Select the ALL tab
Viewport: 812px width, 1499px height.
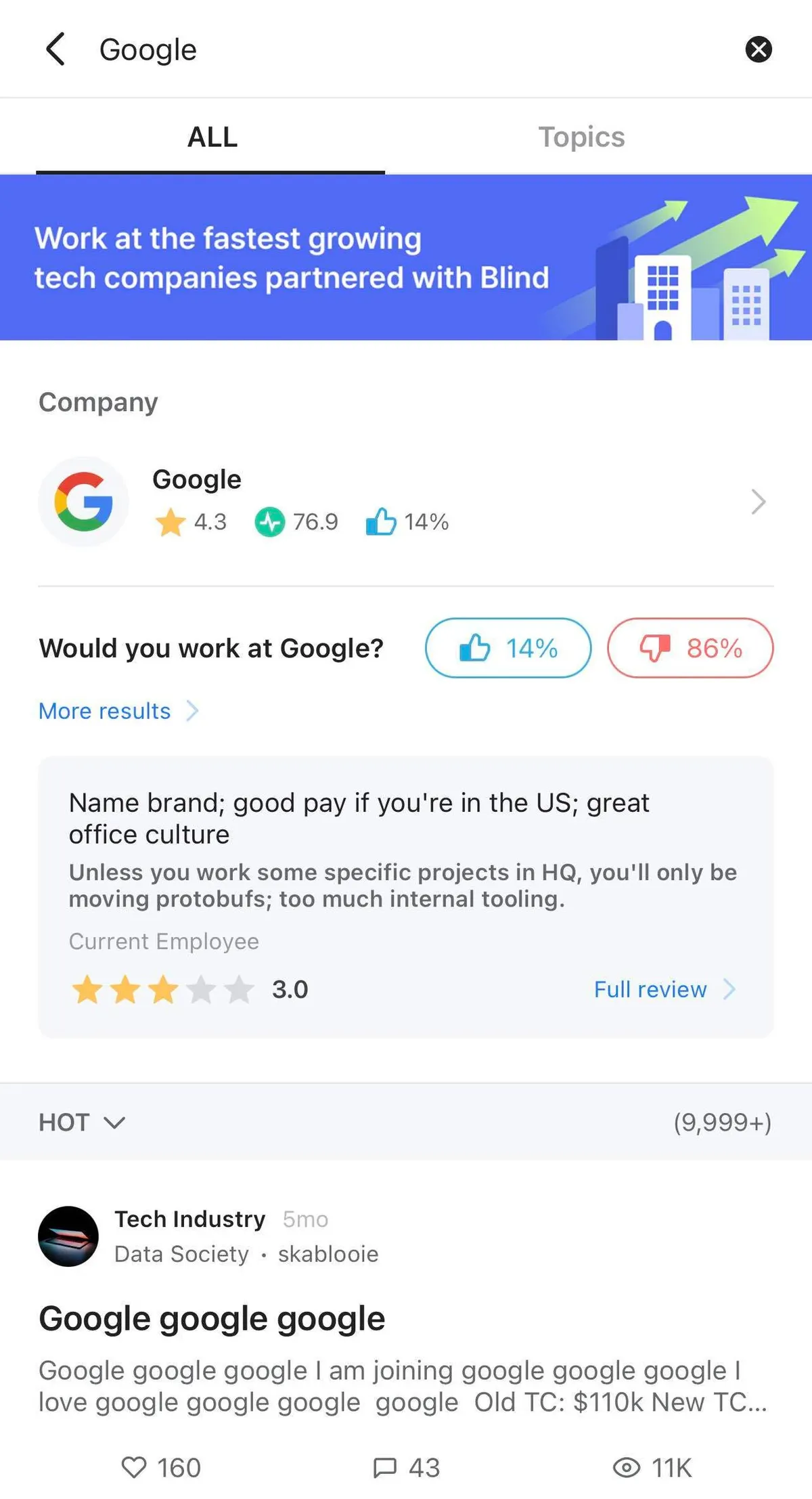pos(212,137)
